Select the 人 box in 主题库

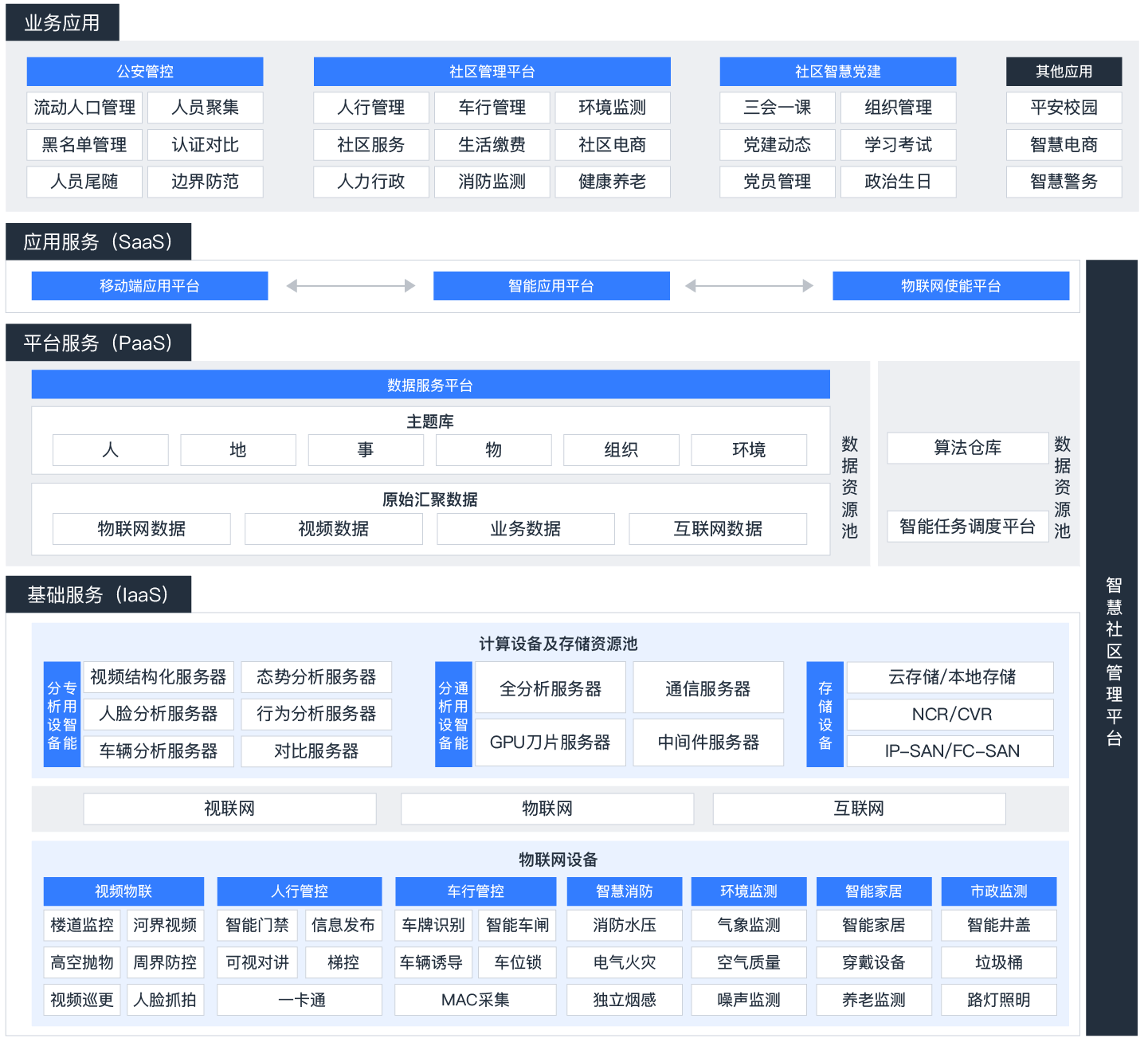pyautogui.click(x=111, y=450)
